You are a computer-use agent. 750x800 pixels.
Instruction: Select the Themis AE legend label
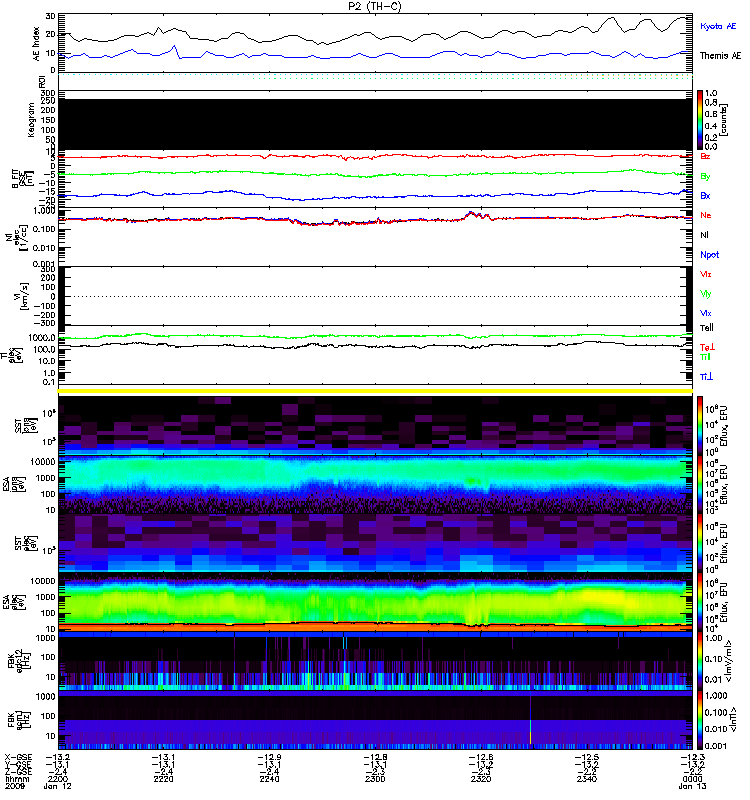point(720,56)
